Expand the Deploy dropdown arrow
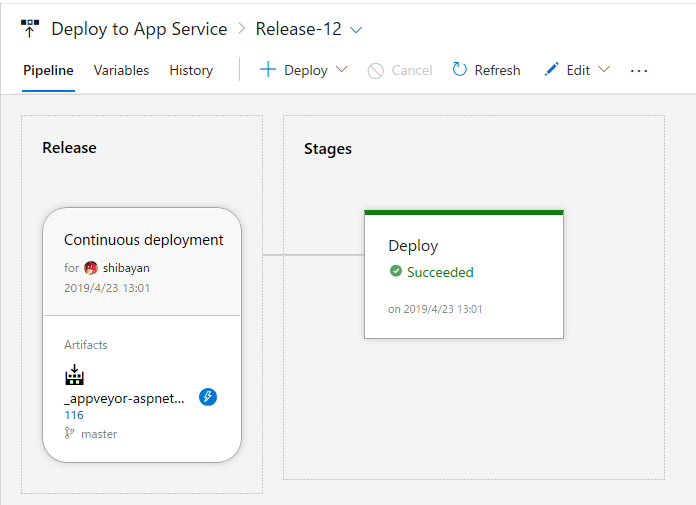The width and height of the screenshot is (696, 505). pyautogui.click(x=342, y=70)
